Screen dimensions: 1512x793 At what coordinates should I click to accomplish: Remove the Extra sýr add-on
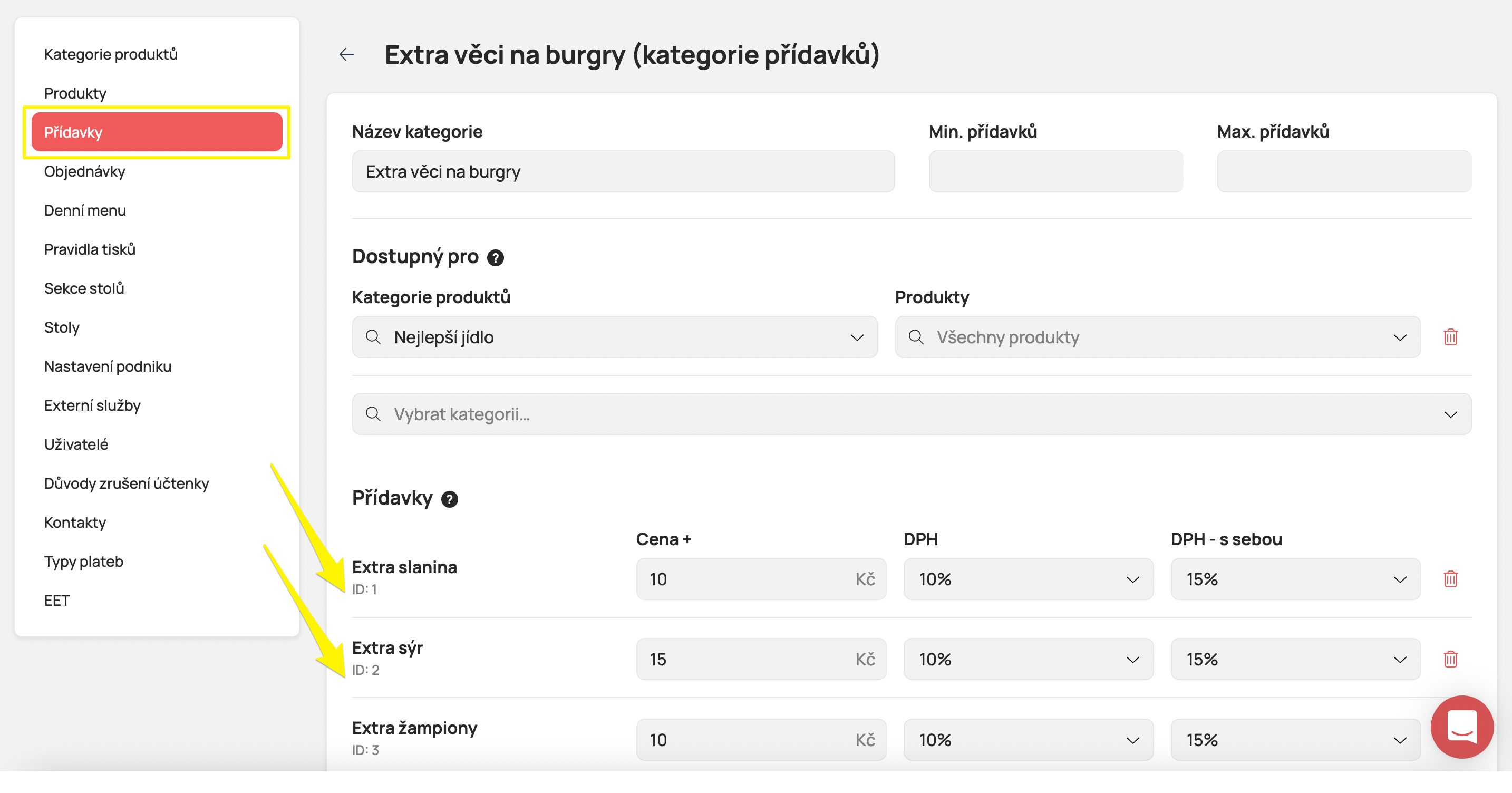[1450, 659]
